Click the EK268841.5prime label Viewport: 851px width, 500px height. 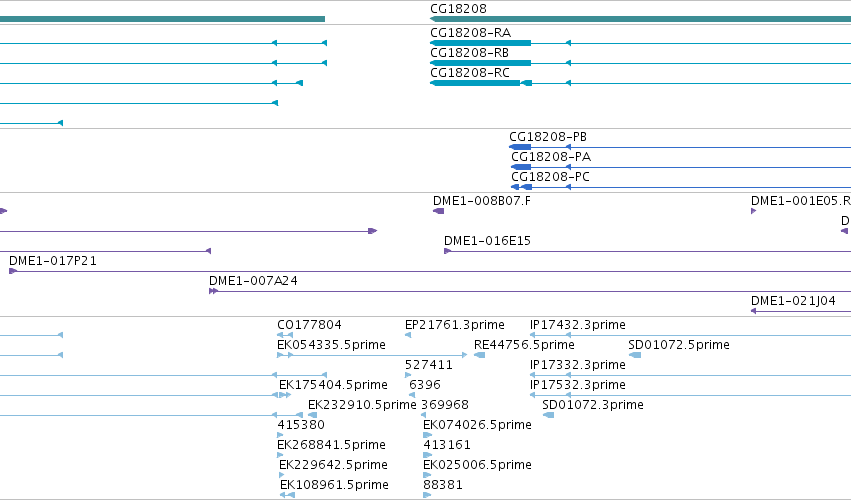coord(332,446)
